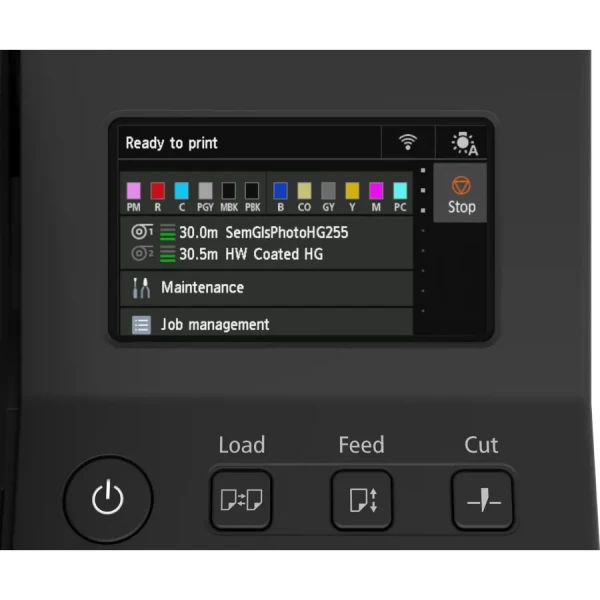Tap the roll 1 remaining level bars
600x600 pixels.
click(x=167, y=232)
